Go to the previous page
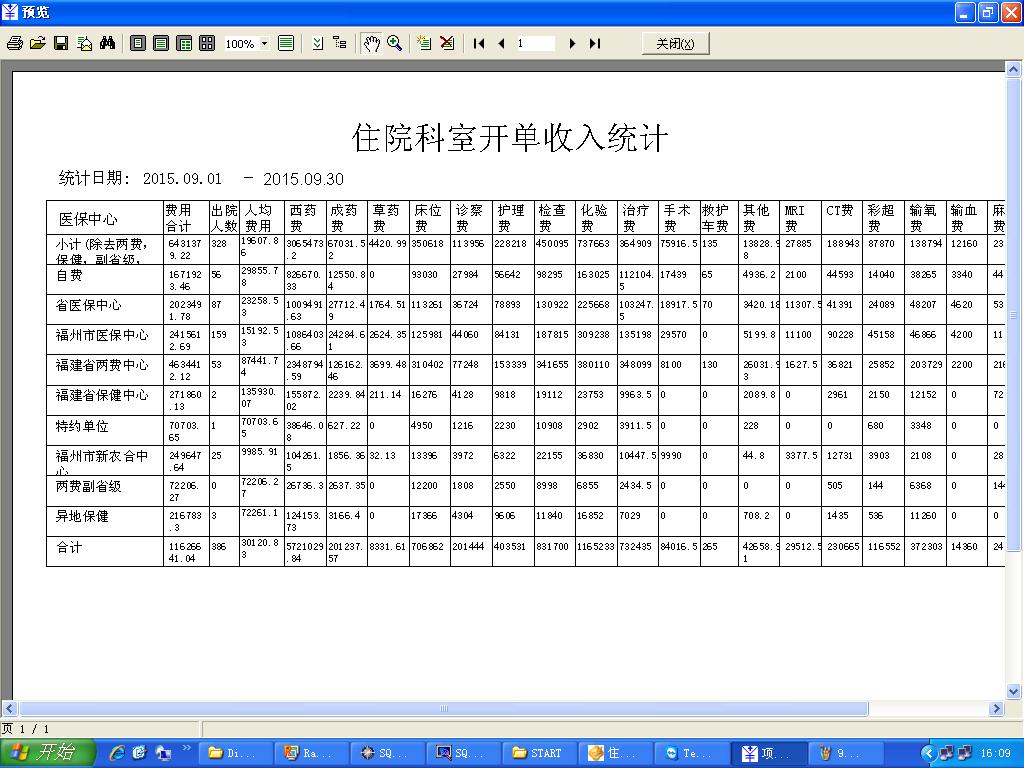This screenshot has height=768, width=1024. 502,44
